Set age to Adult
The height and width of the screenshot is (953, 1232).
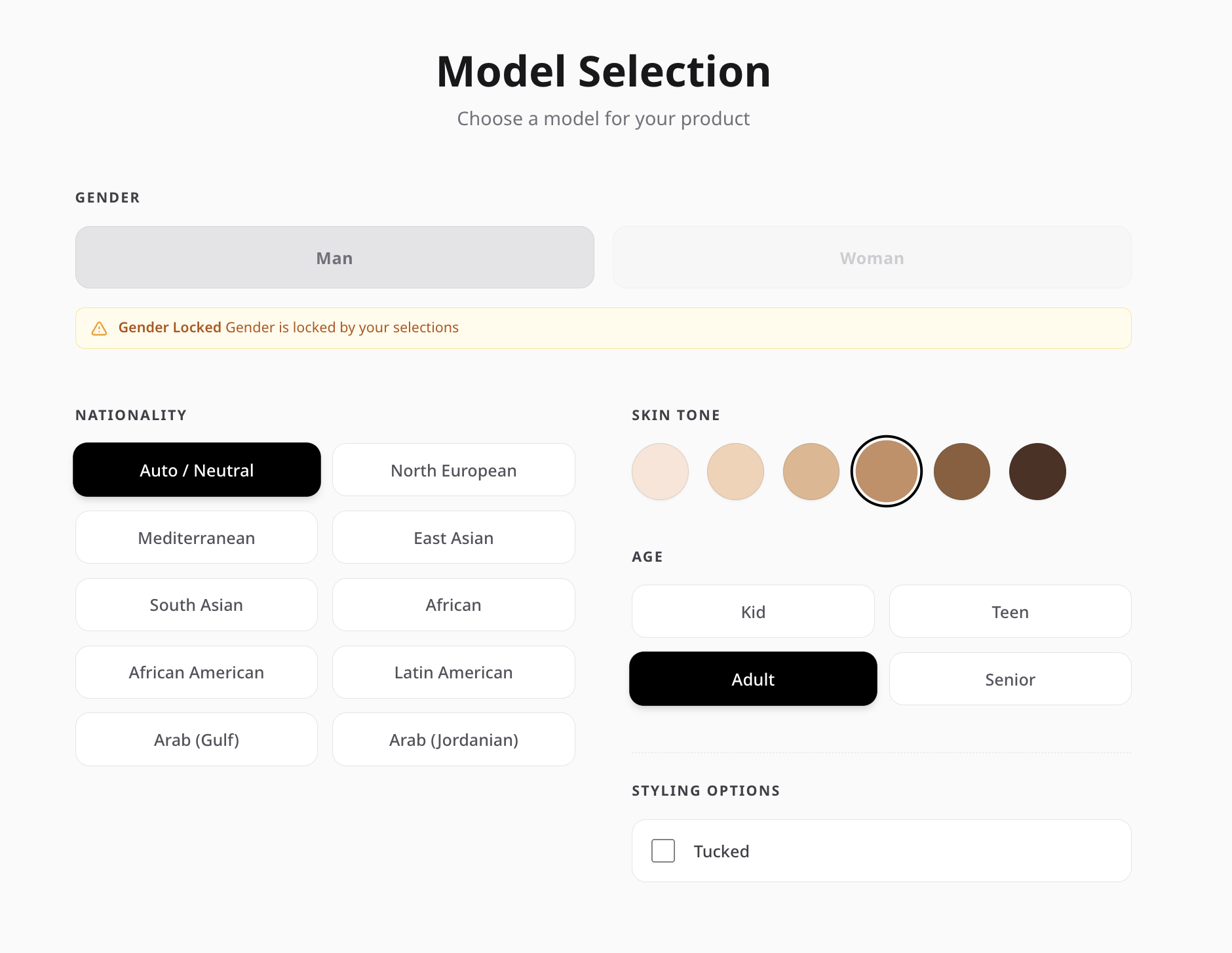753,679
